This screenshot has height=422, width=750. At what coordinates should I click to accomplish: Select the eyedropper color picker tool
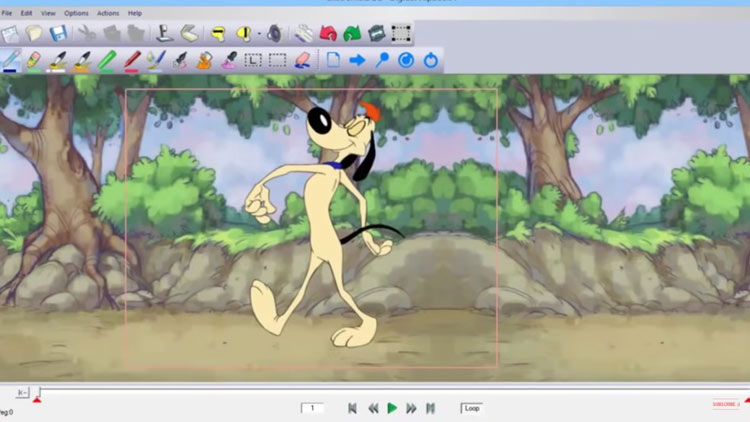[x=230, y=61]
